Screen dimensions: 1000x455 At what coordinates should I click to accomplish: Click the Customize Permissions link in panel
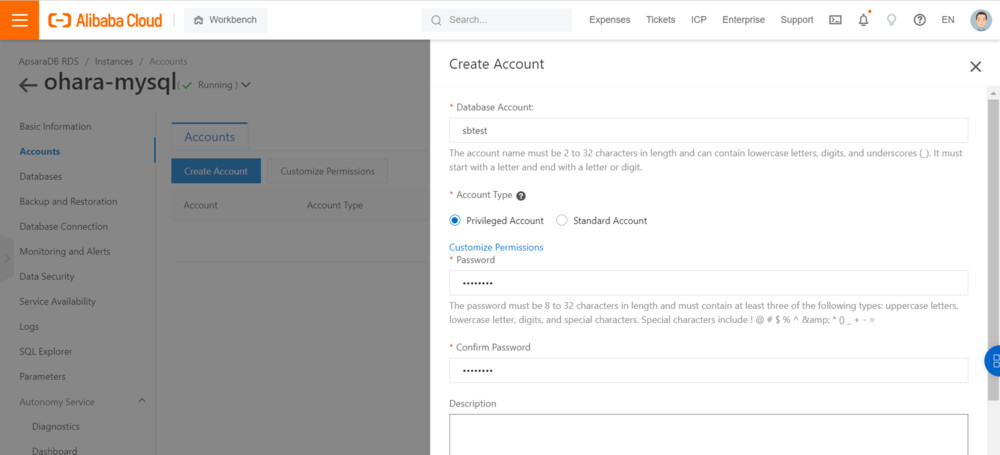pyautogui.click(x=496, y=247)
